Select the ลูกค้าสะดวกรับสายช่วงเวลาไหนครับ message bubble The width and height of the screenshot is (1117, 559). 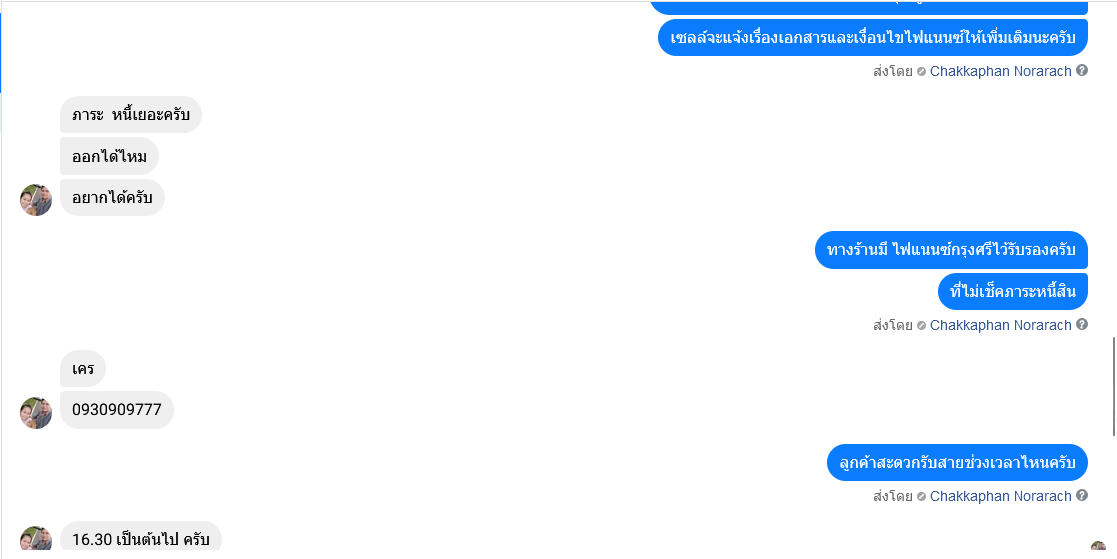(957, 463)
